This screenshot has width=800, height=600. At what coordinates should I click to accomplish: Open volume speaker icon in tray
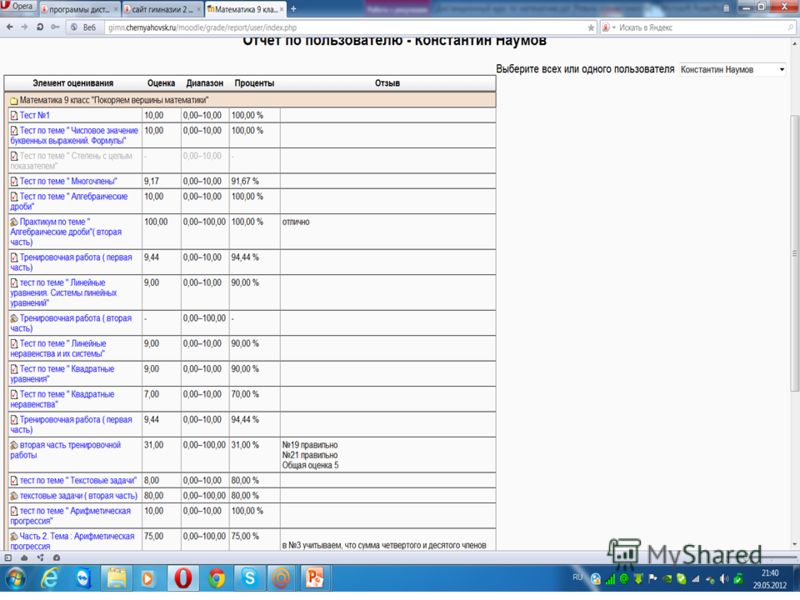tap(724, 579)
